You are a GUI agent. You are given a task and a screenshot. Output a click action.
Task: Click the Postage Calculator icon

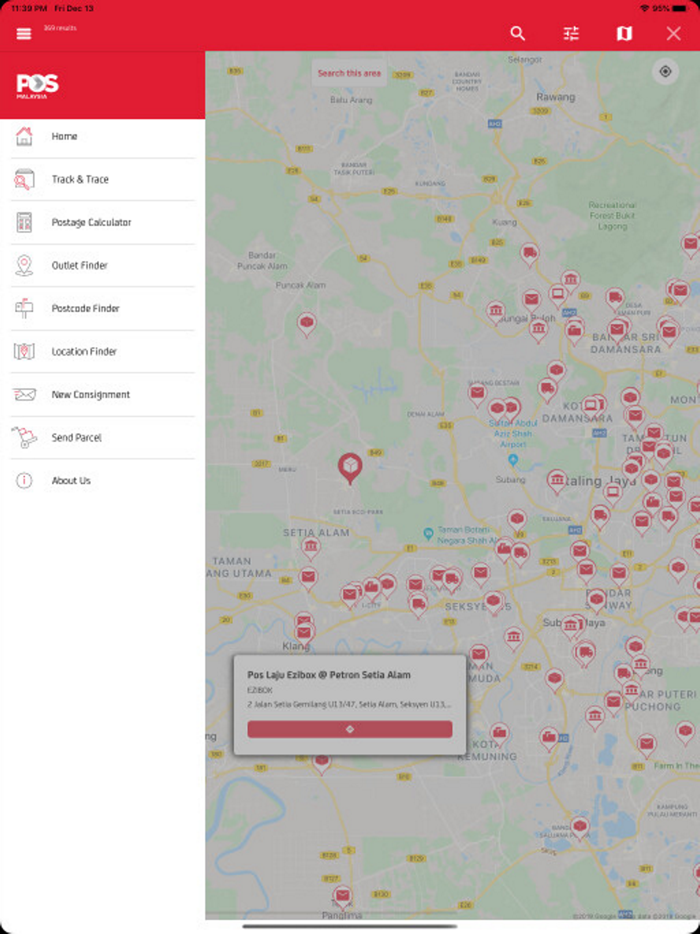click(x=24, y=222)
